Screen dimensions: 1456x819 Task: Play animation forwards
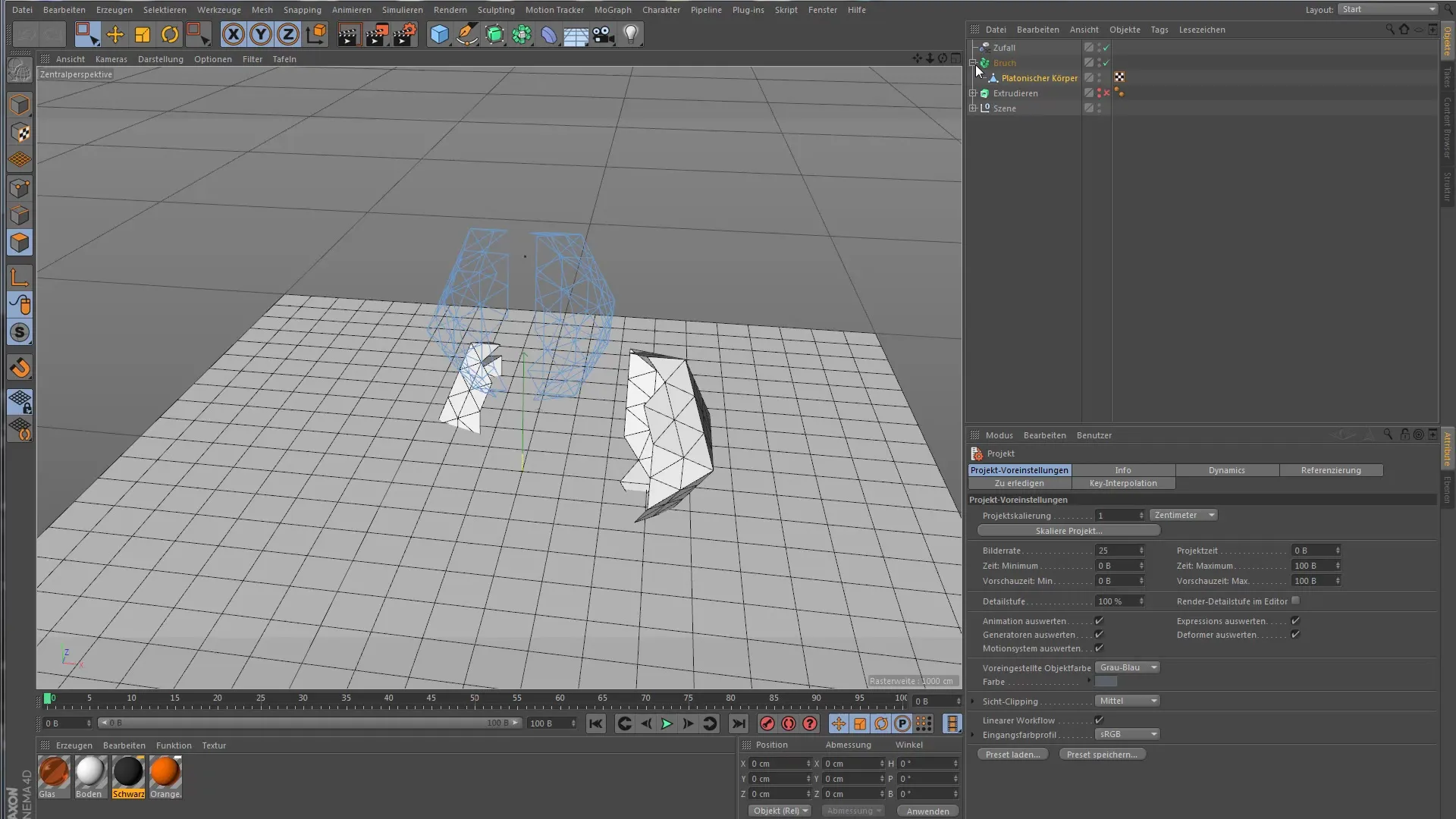tap(667, 723)
